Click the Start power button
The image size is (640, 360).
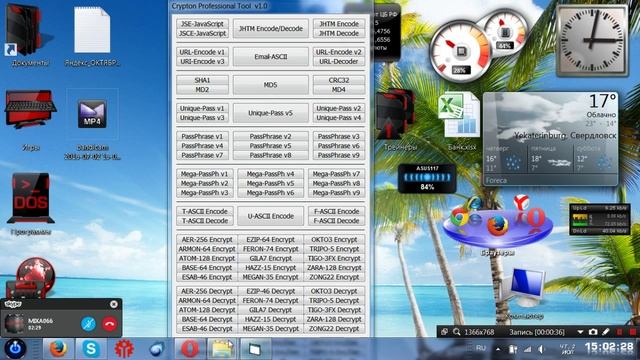15,349
